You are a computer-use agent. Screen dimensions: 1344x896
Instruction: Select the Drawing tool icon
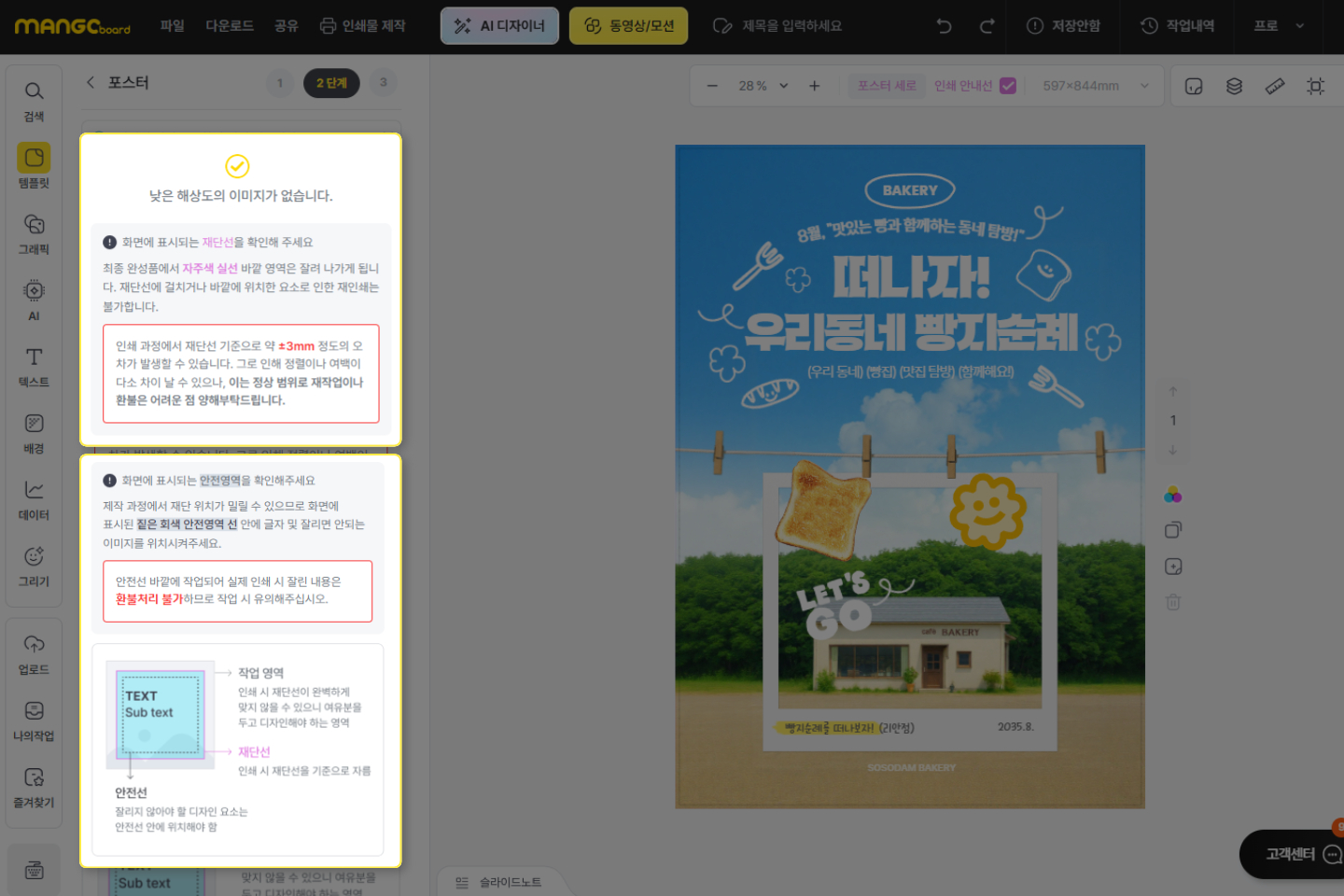coord(34,566)
